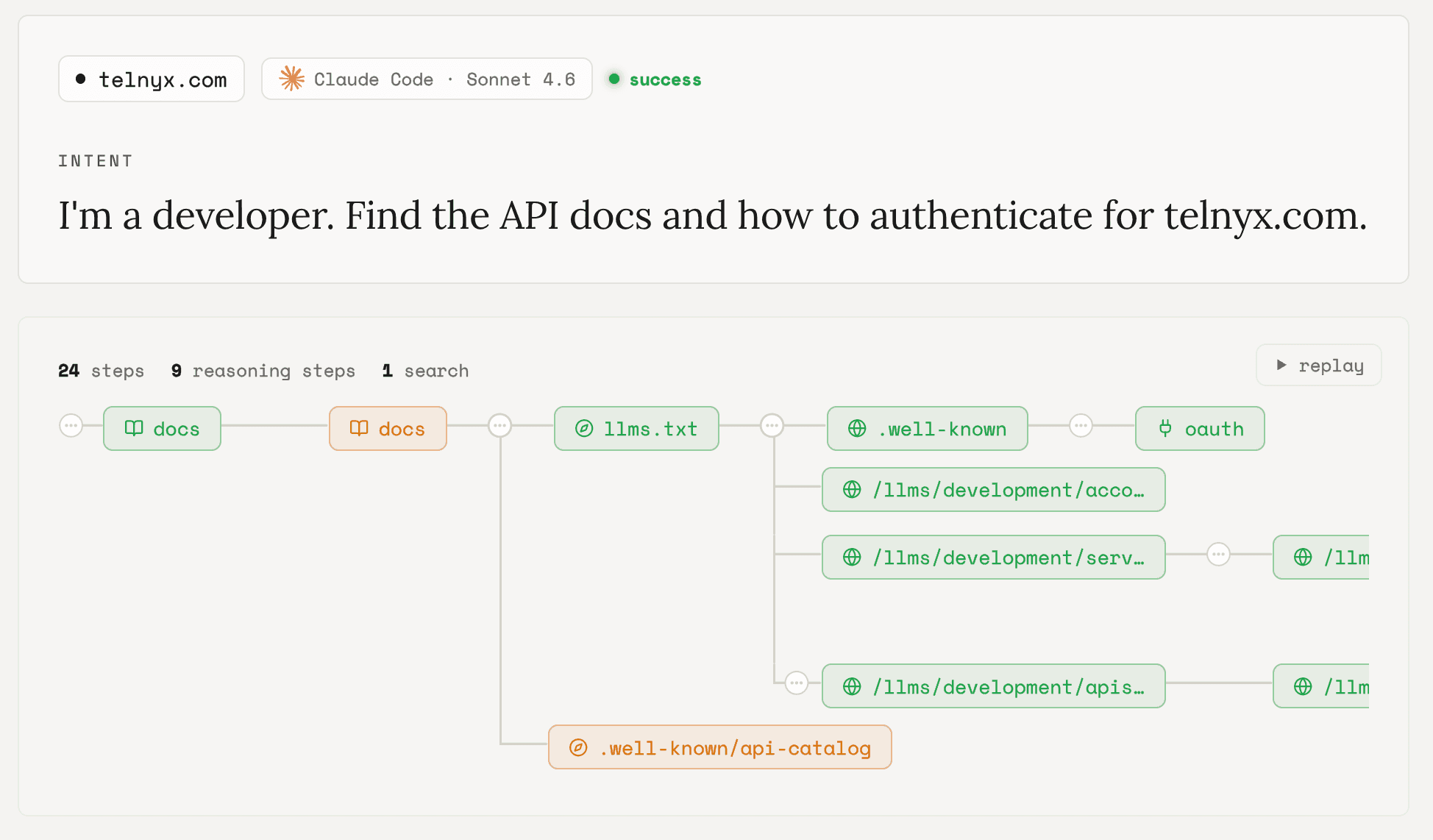Click the globe icon in /llms/development/acco… node
1433x840 pixels.
852,489
